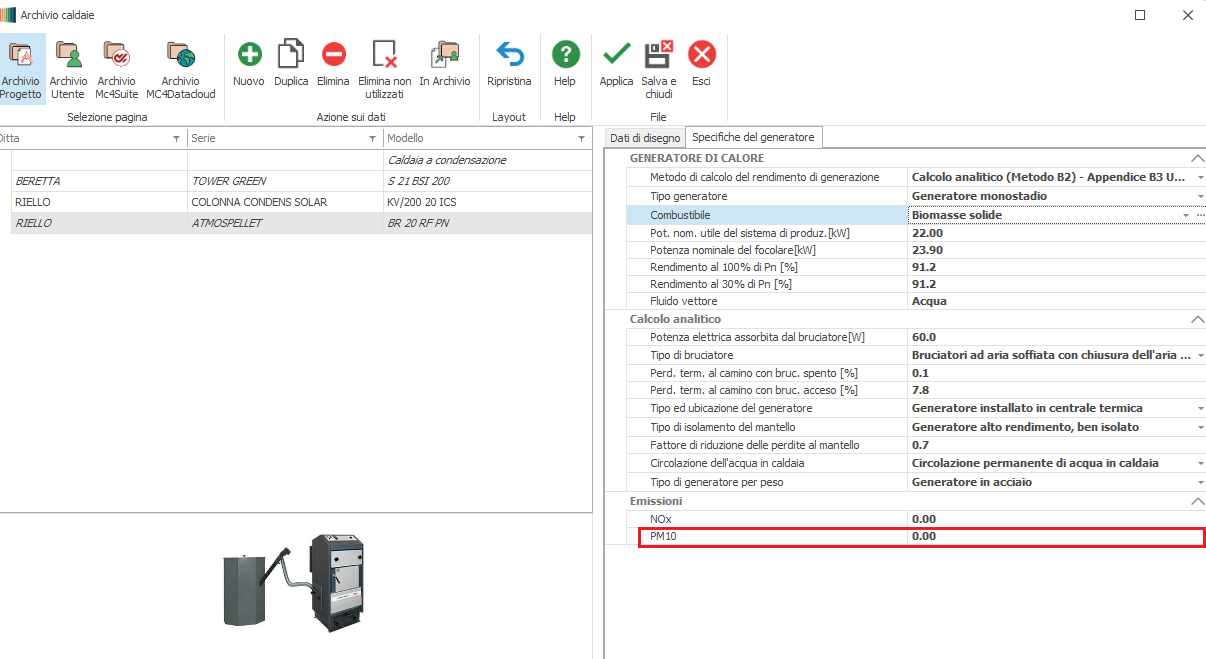Click Salva e chiudi
1206x659 pixels.
(658, 55)
